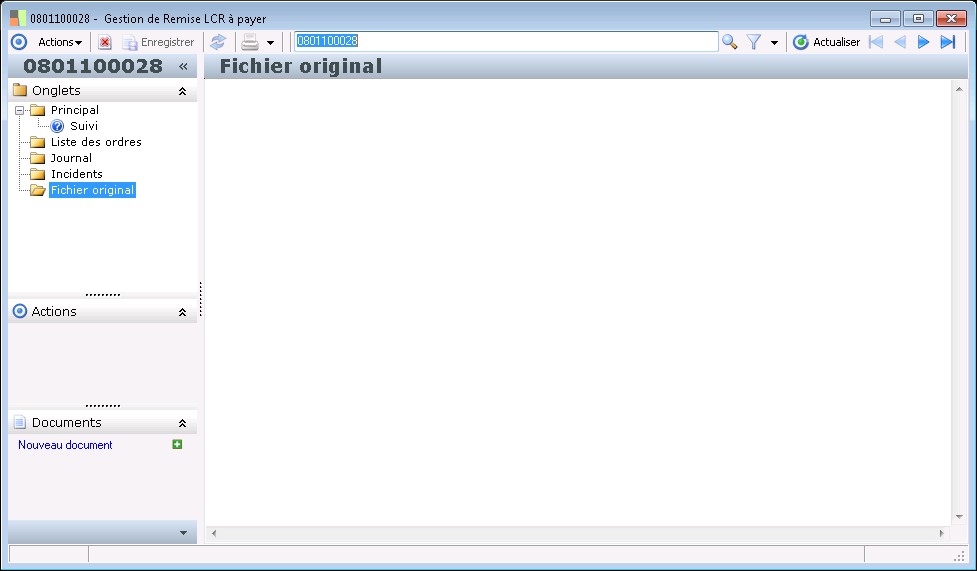Click the red delete icon in toolbar
Viewport: 977px width, 571px height.
105,42
